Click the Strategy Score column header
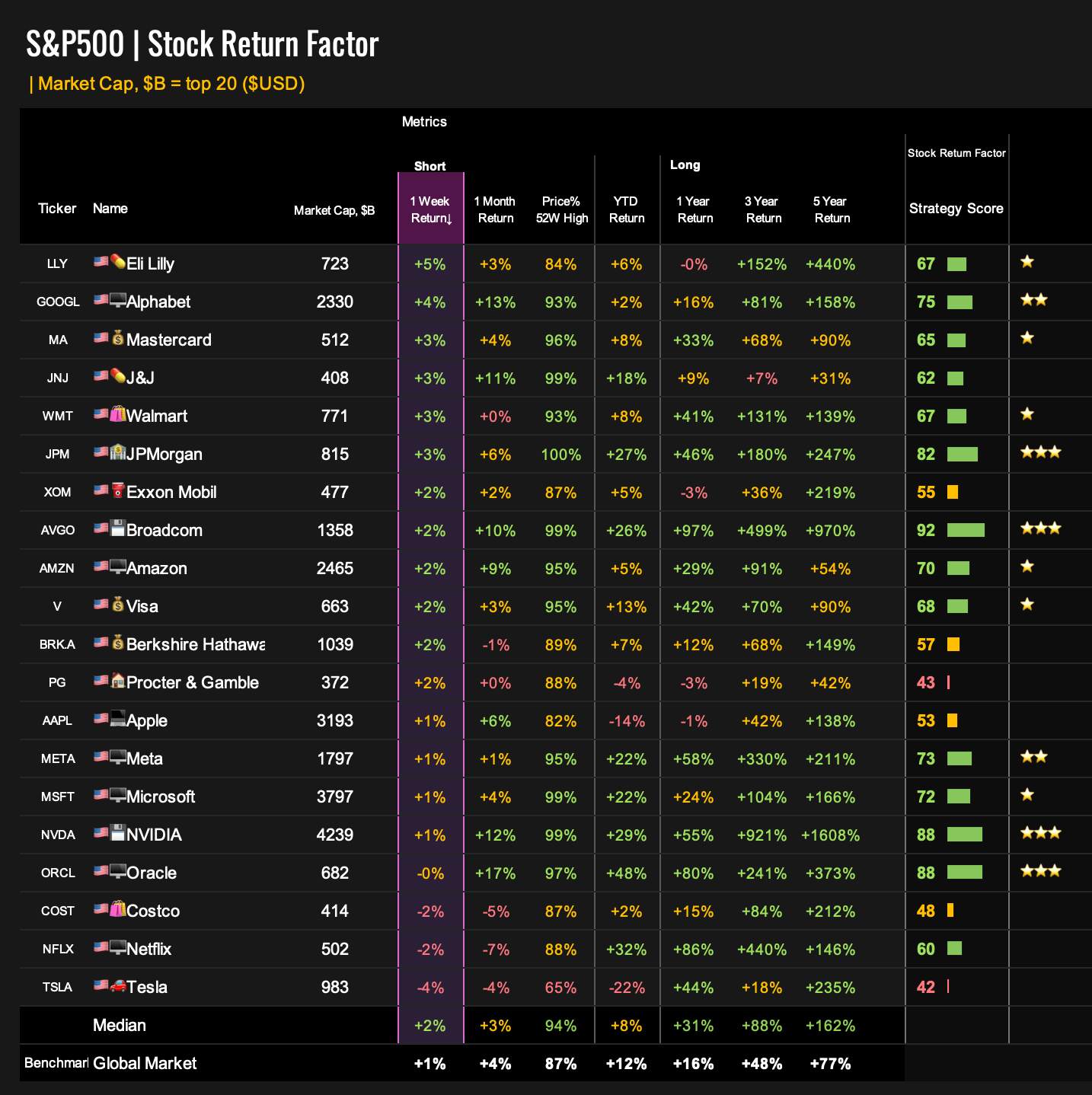 (x=956, y=209)
